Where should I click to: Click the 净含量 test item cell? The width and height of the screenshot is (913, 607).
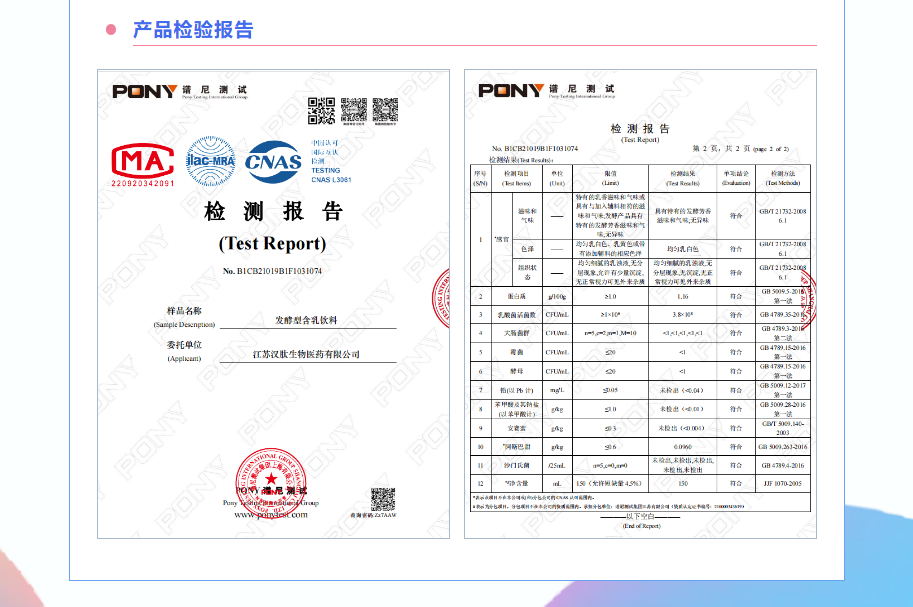(x=516, y=484)
